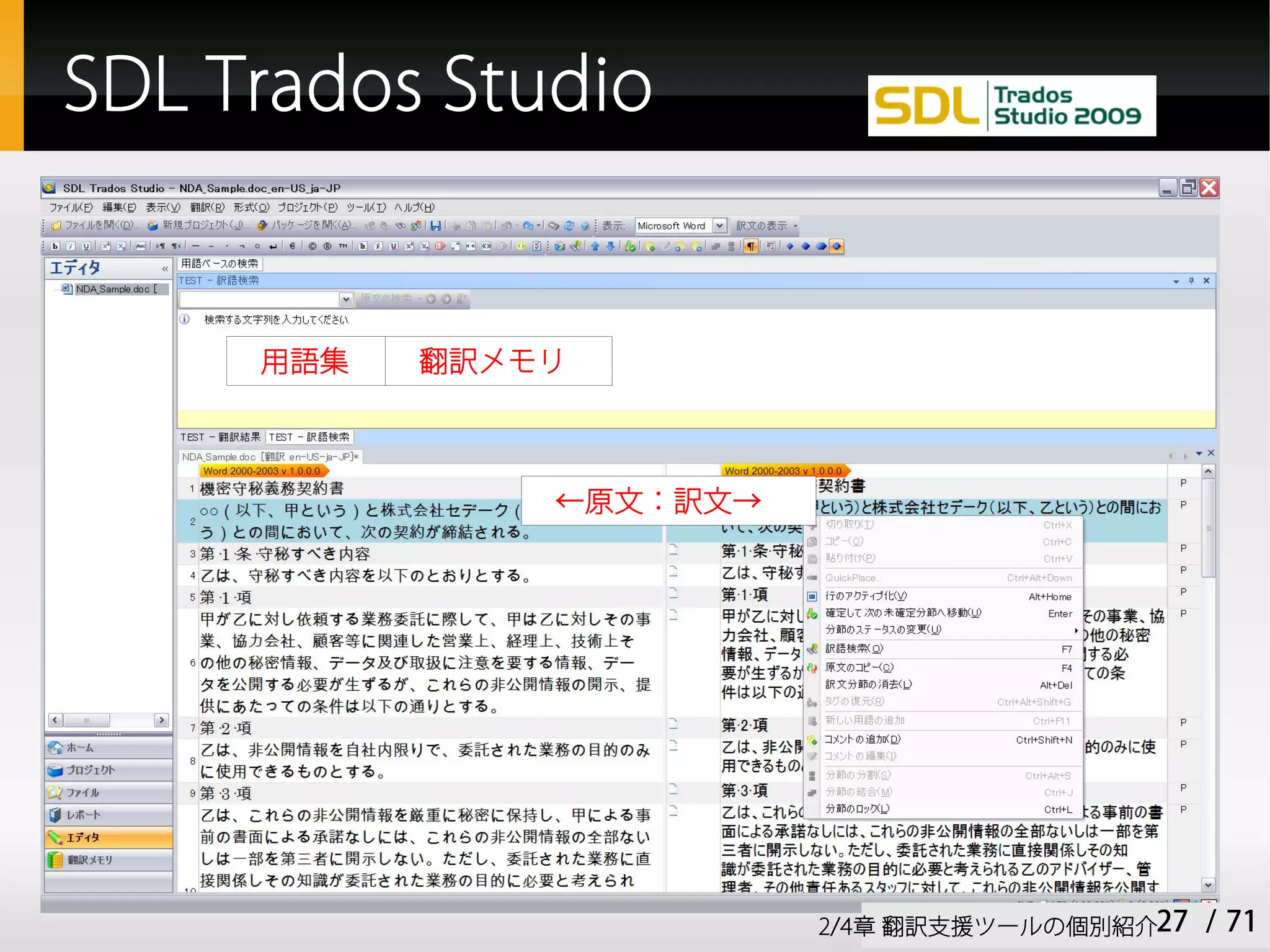Go to レポート view in sidebar
1270x952 pixels.
click(x=109, y=815)
